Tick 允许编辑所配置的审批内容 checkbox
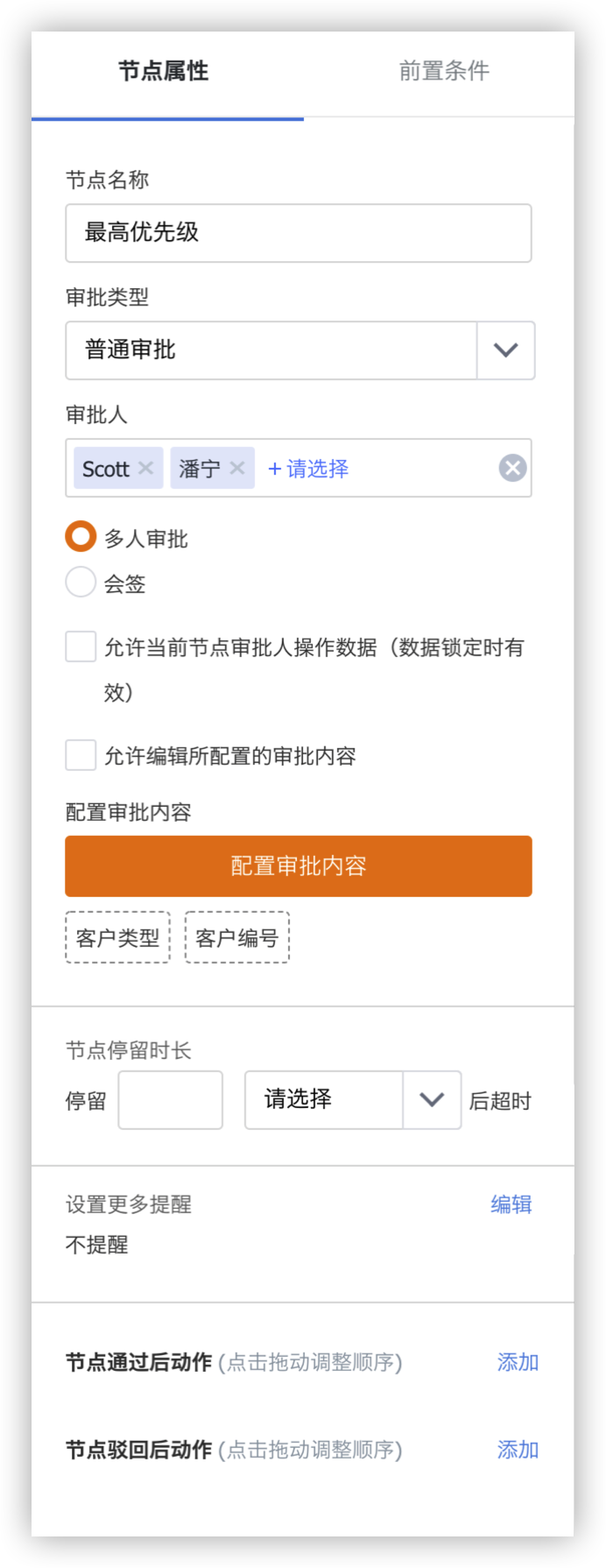Image resolution: width=606 pixels, height=1568 pixels. click(81, 755)
